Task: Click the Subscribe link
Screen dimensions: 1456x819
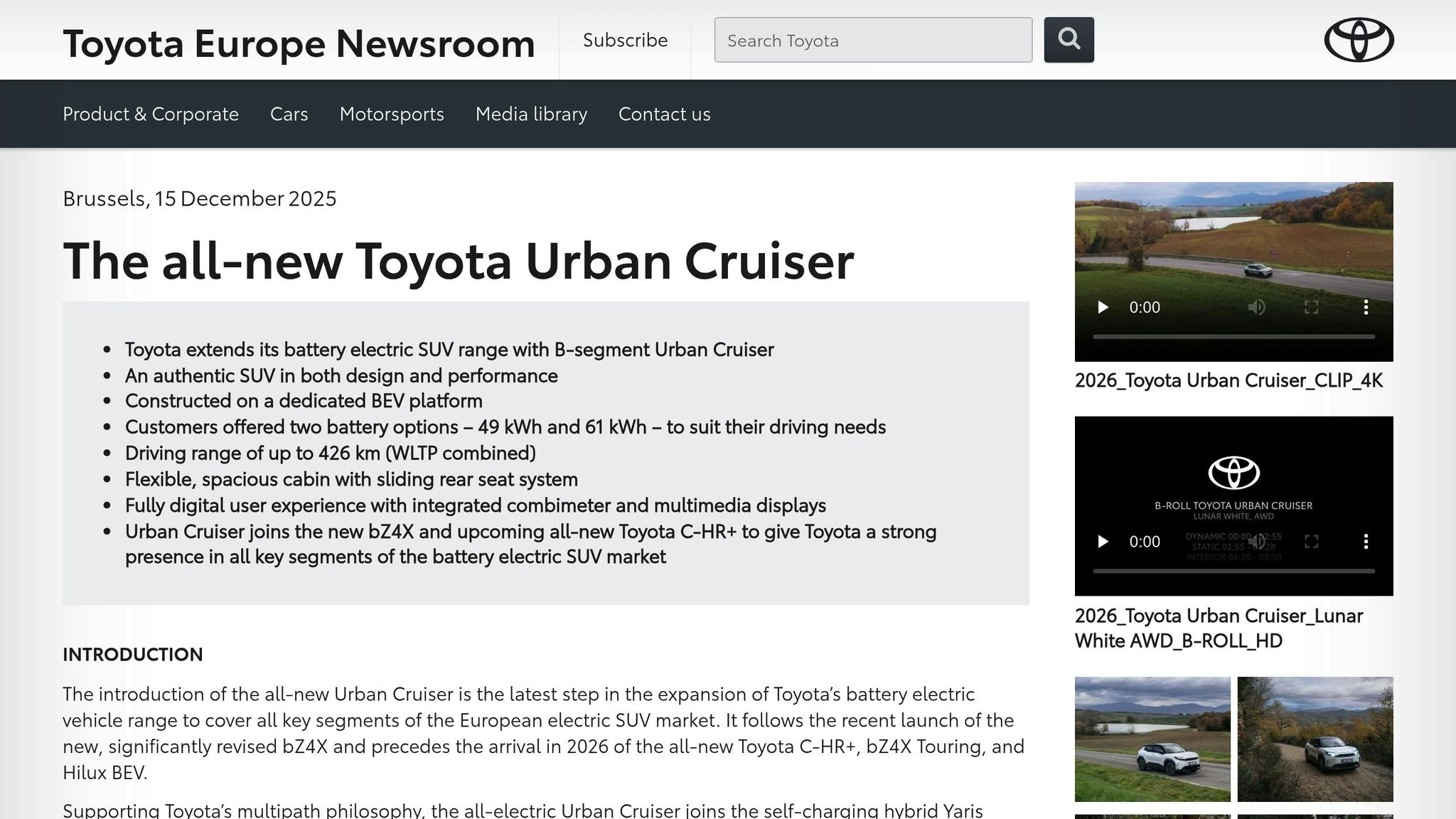Action: click(x=625, y=40)
